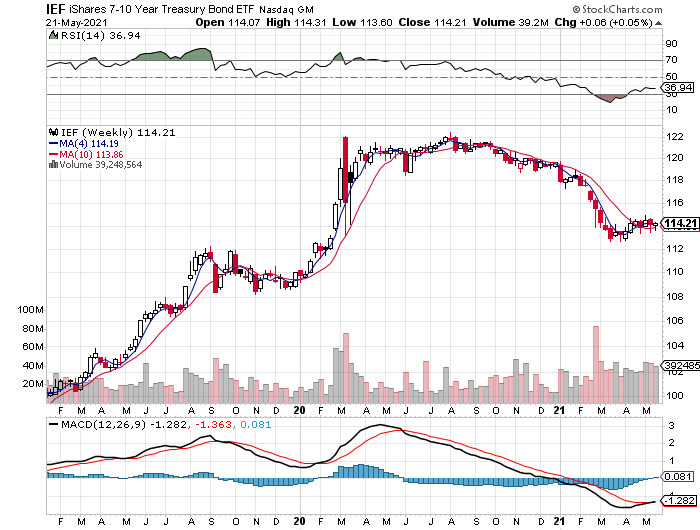Click the MA(10) 113.86 legend entry
Screen dimensions: 700x530
[x=91, y=154]
